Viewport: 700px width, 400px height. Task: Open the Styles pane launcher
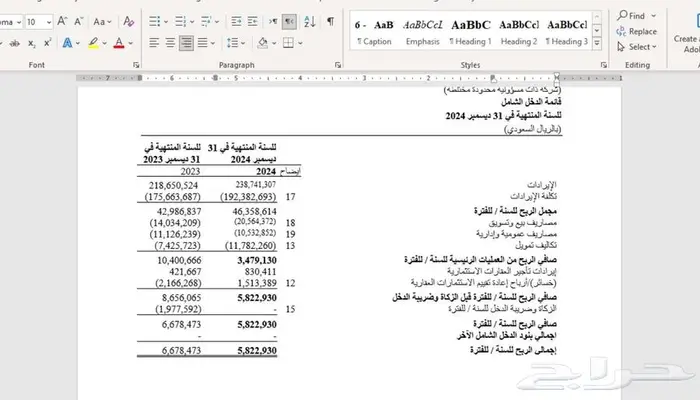(x=604, y=65)
